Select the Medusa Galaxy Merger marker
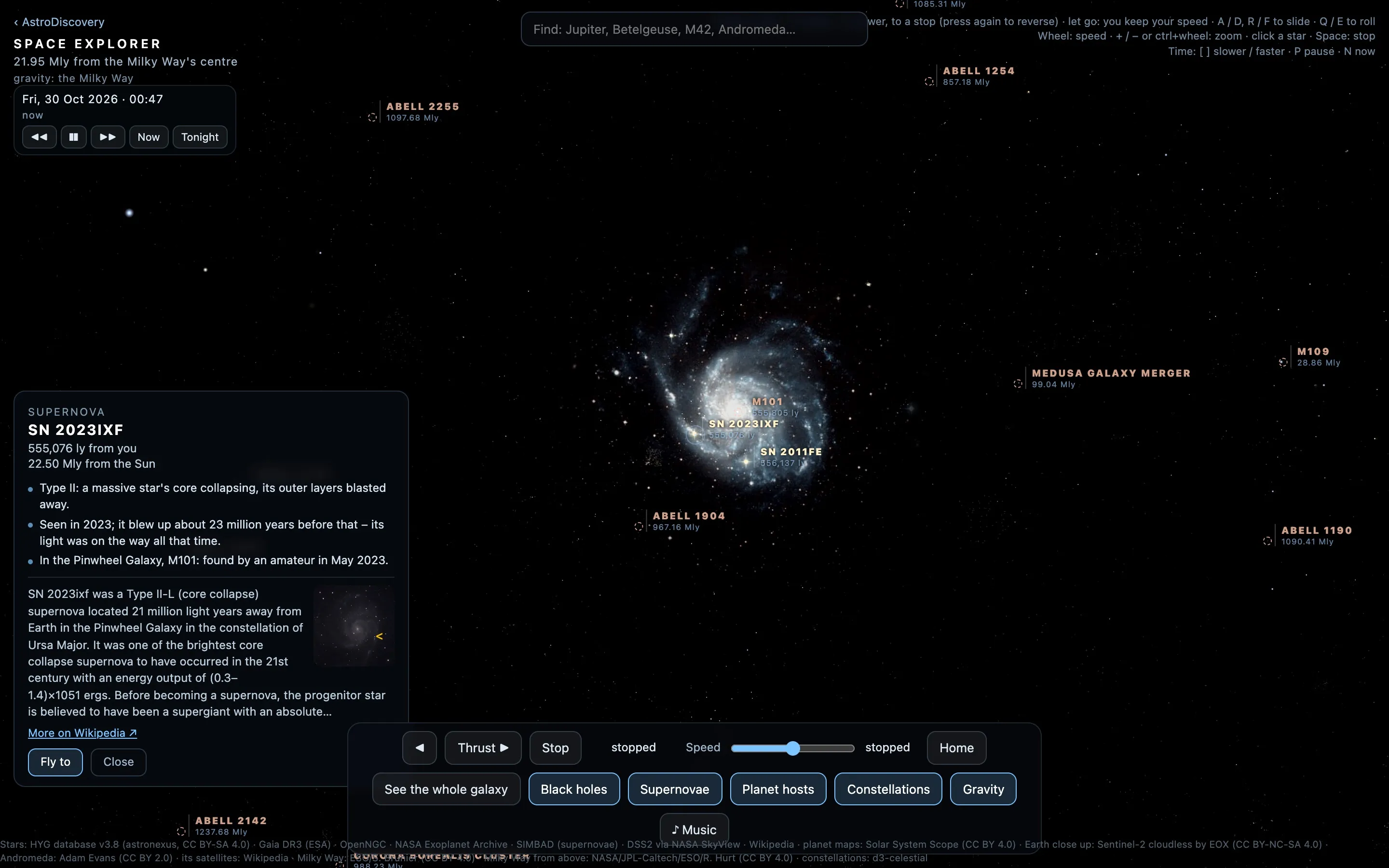This screenshot has height=868, width=1389. (1018, 383)
